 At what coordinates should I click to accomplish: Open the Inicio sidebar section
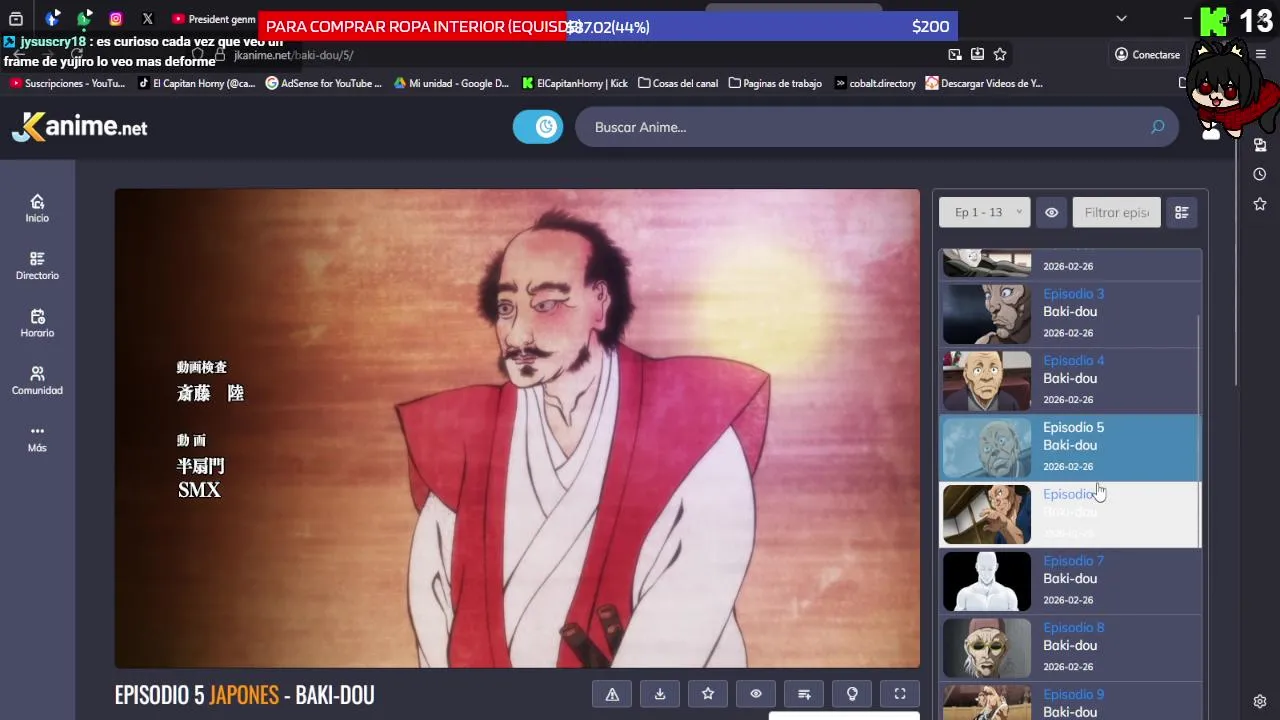coord(37,208)
